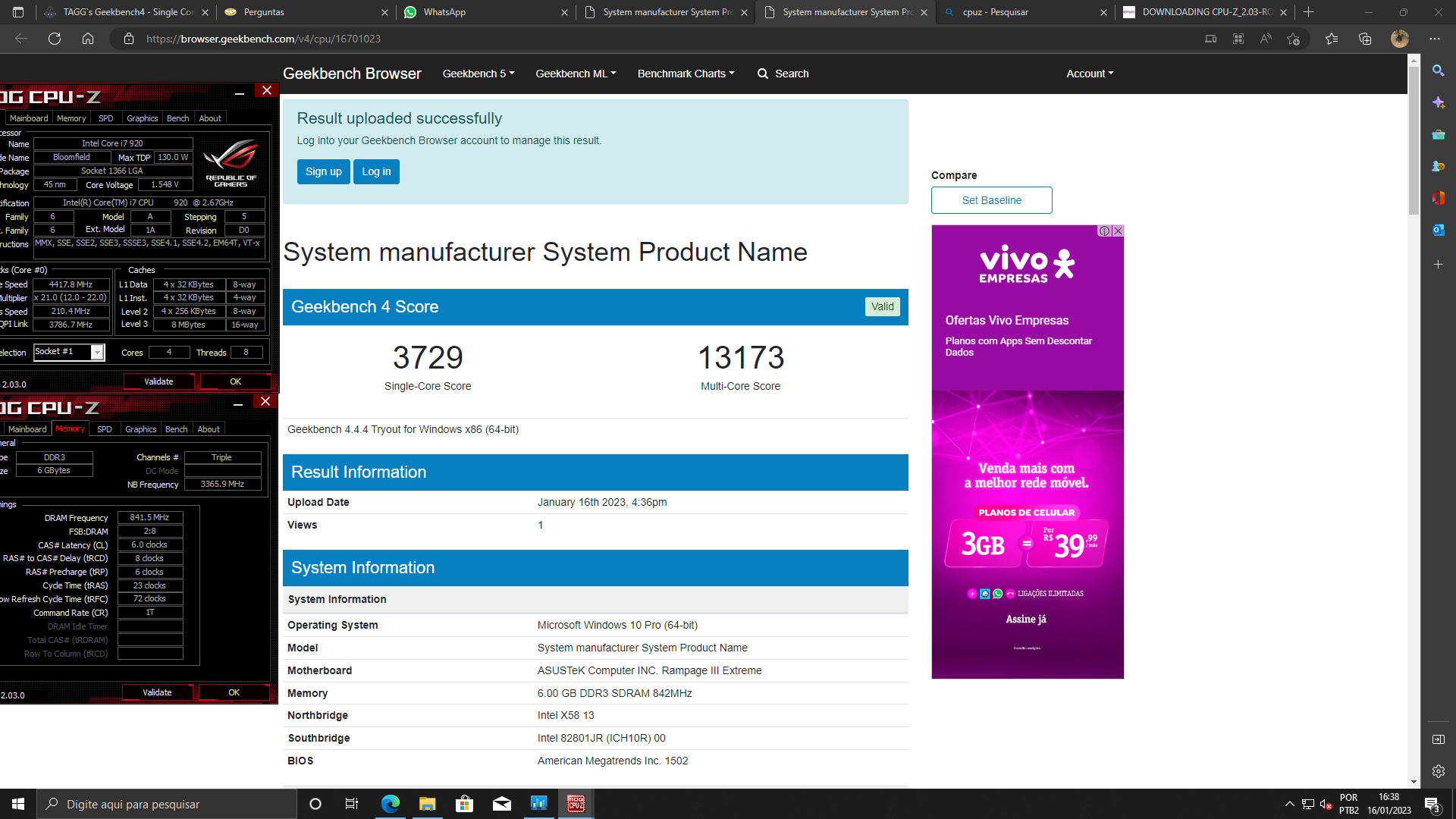This screenshot has width=1456, height=819.
Task: Open Edge sidebar tools briefcase
Action: coord(1439,134)
